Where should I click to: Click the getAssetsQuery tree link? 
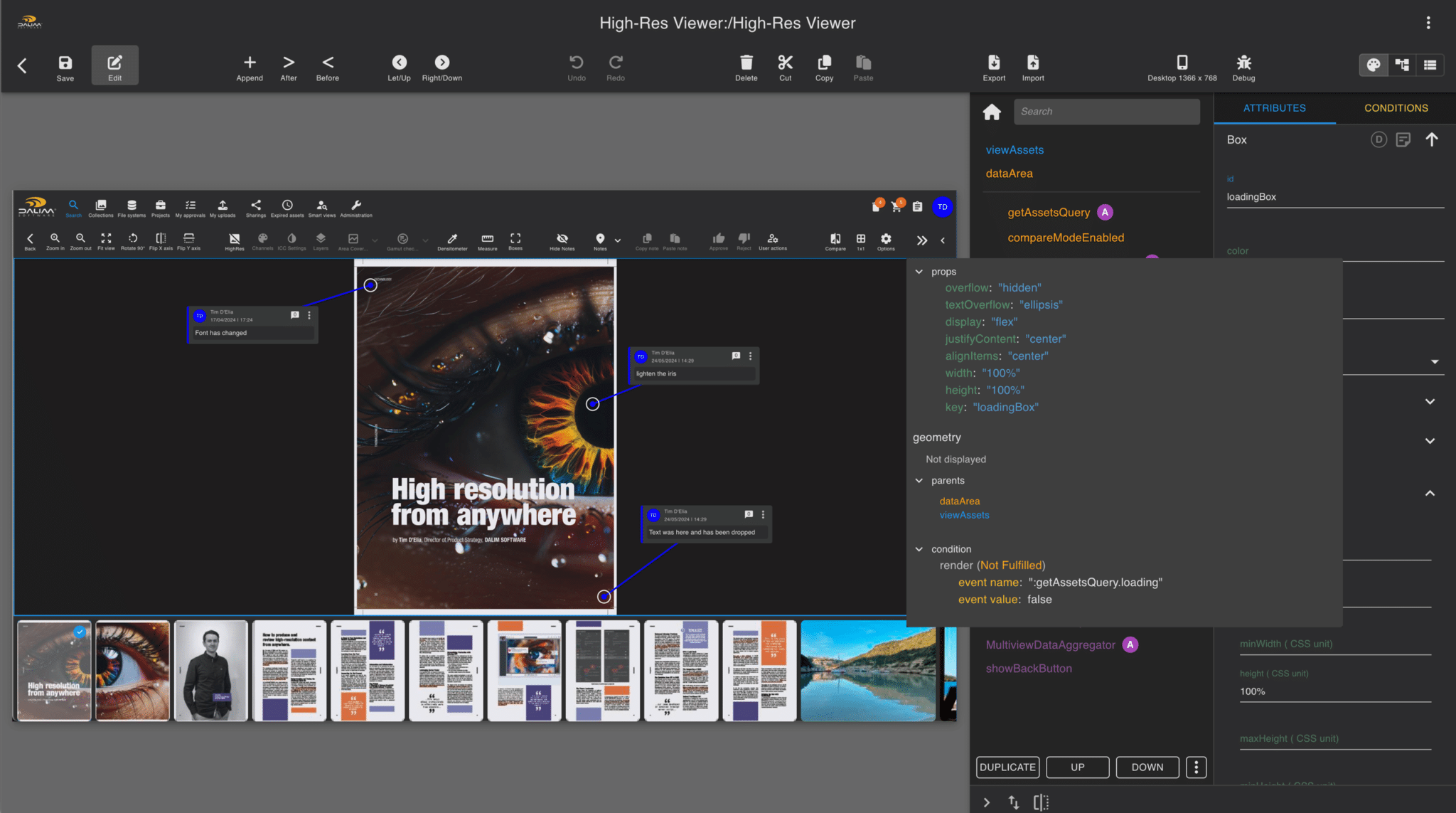[x=1049, y=213]
